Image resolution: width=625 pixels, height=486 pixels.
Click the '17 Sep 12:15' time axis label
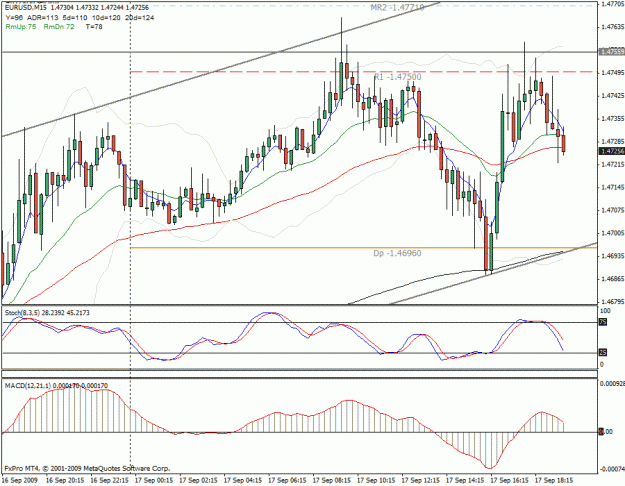point(421,480)
